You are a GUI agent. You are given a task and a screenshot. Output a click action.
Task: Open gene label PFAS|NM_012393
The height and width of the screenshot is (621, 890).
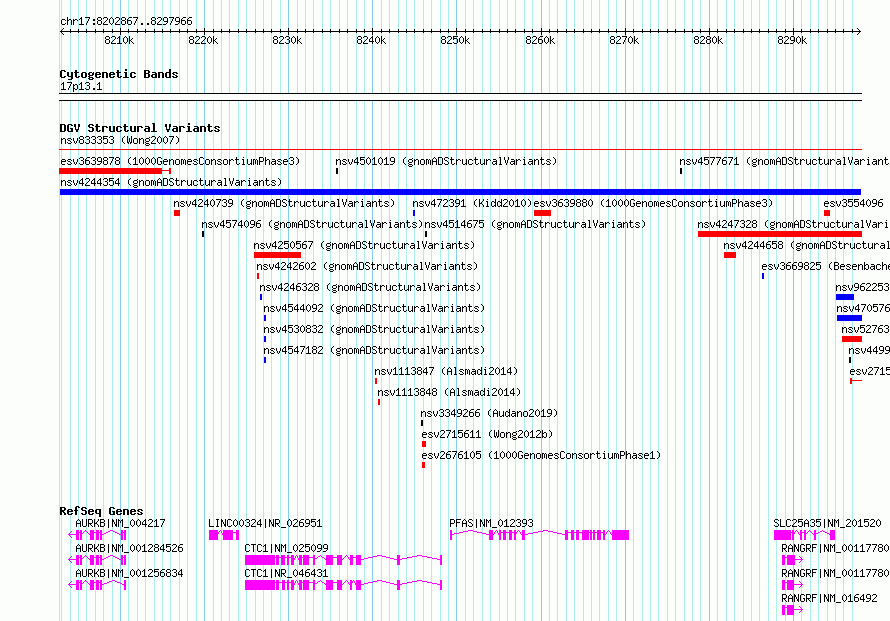[x=491, y=523]
